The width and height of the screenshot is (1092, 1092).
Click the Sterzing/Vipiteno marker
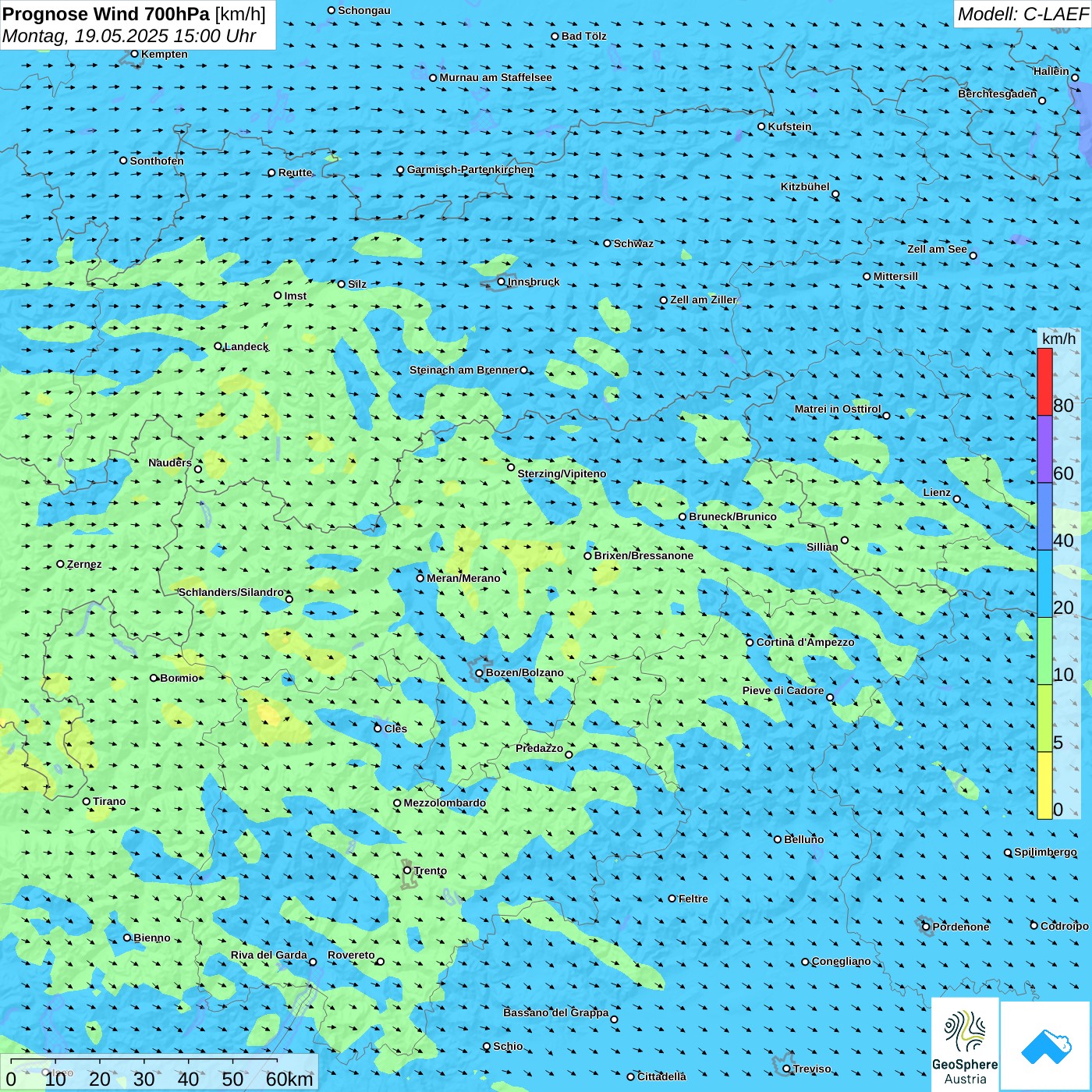click(511, 467)
